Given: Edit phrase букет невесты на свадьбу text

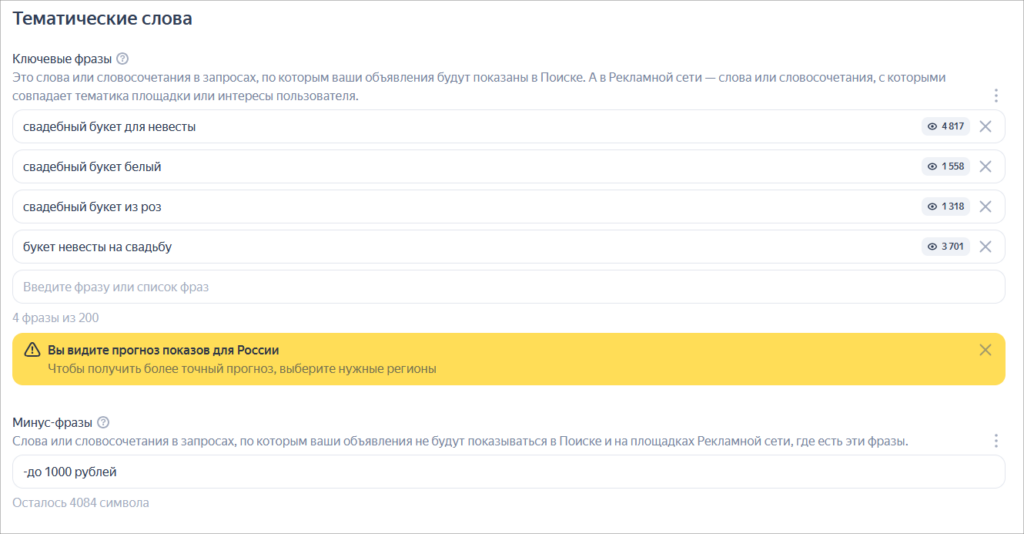Looking at the screenshot, I should [104, 247].
